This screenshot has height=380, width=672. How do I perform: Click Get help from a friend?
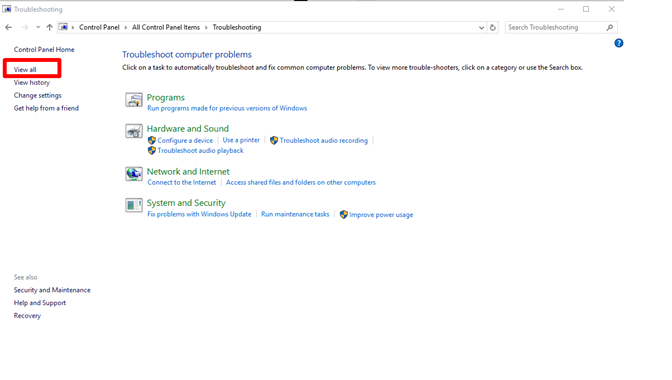46,108
